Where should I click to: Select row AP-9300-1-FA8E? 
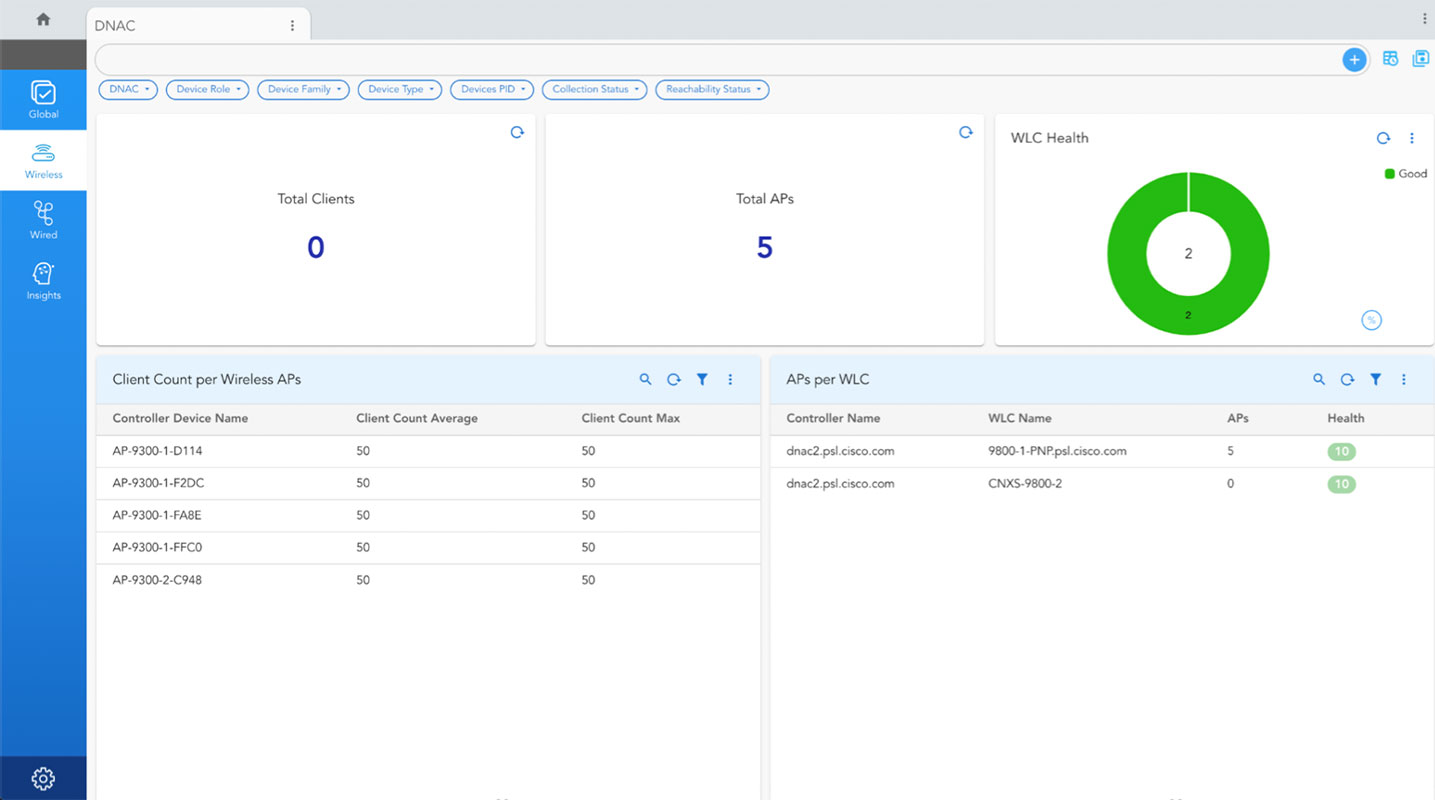pos(428,516)
